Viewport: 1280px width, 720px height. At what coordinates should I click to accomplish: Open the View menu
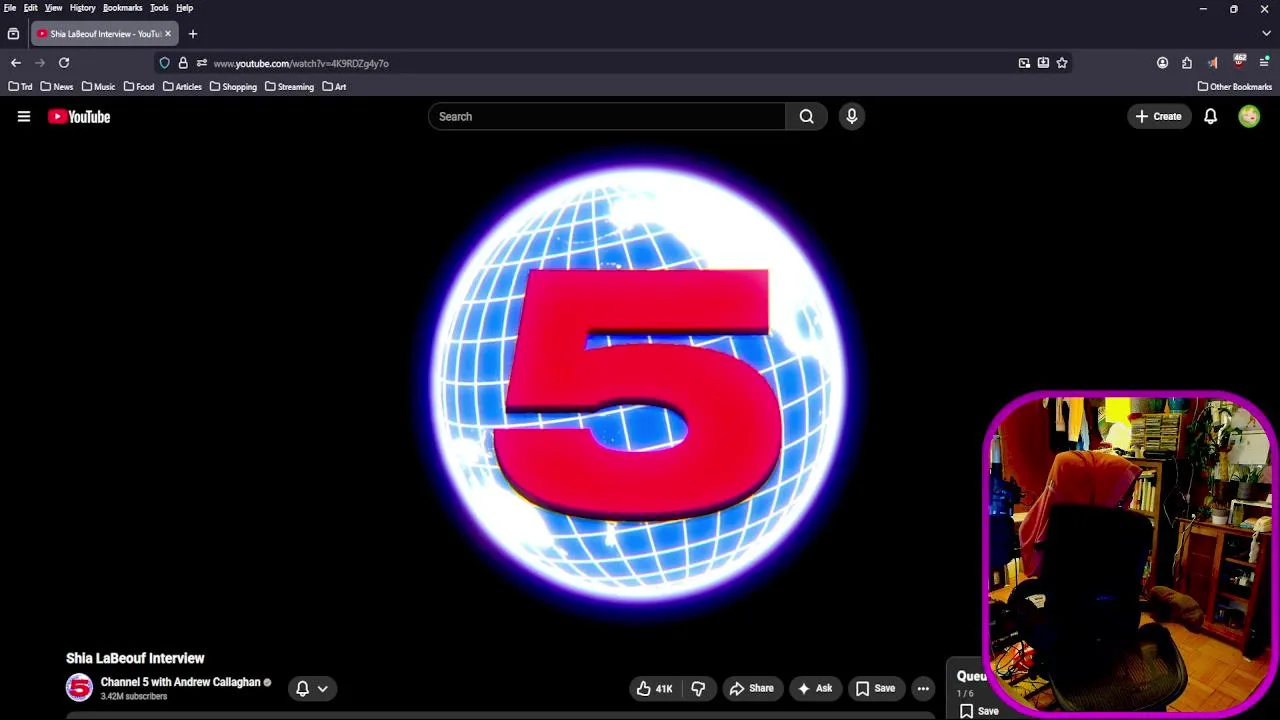click(53, 8)
